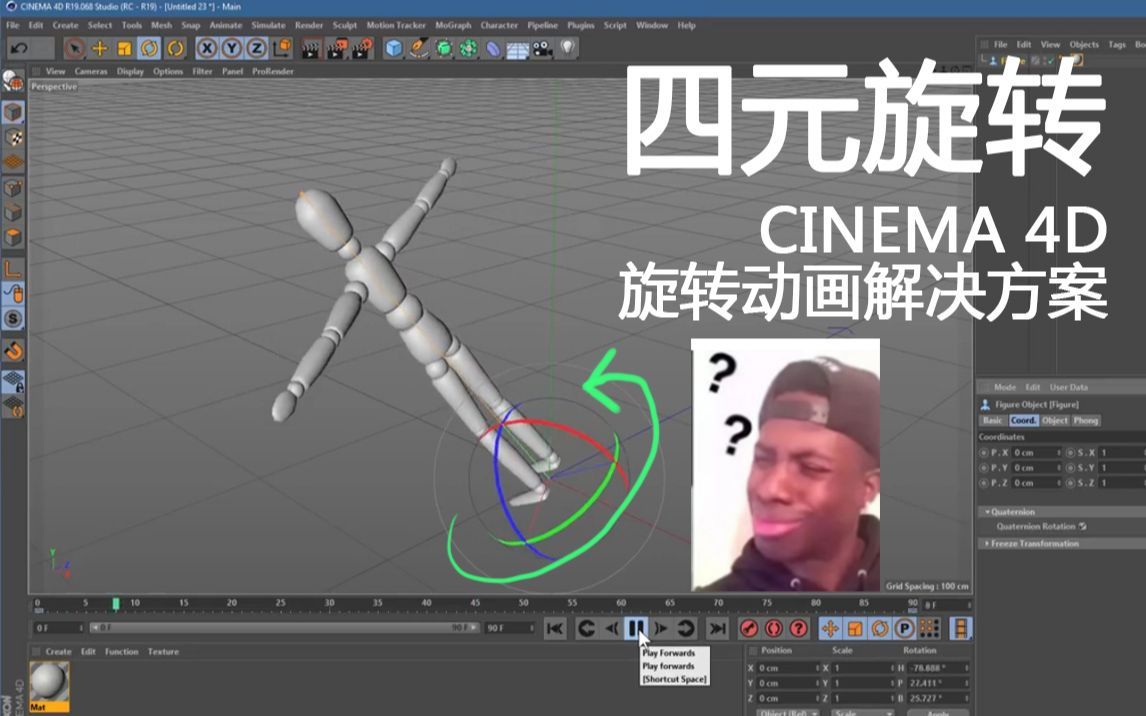The image size is (1146, 716).
Task: Select the Rotate tool
Action: tap(148, 47)
